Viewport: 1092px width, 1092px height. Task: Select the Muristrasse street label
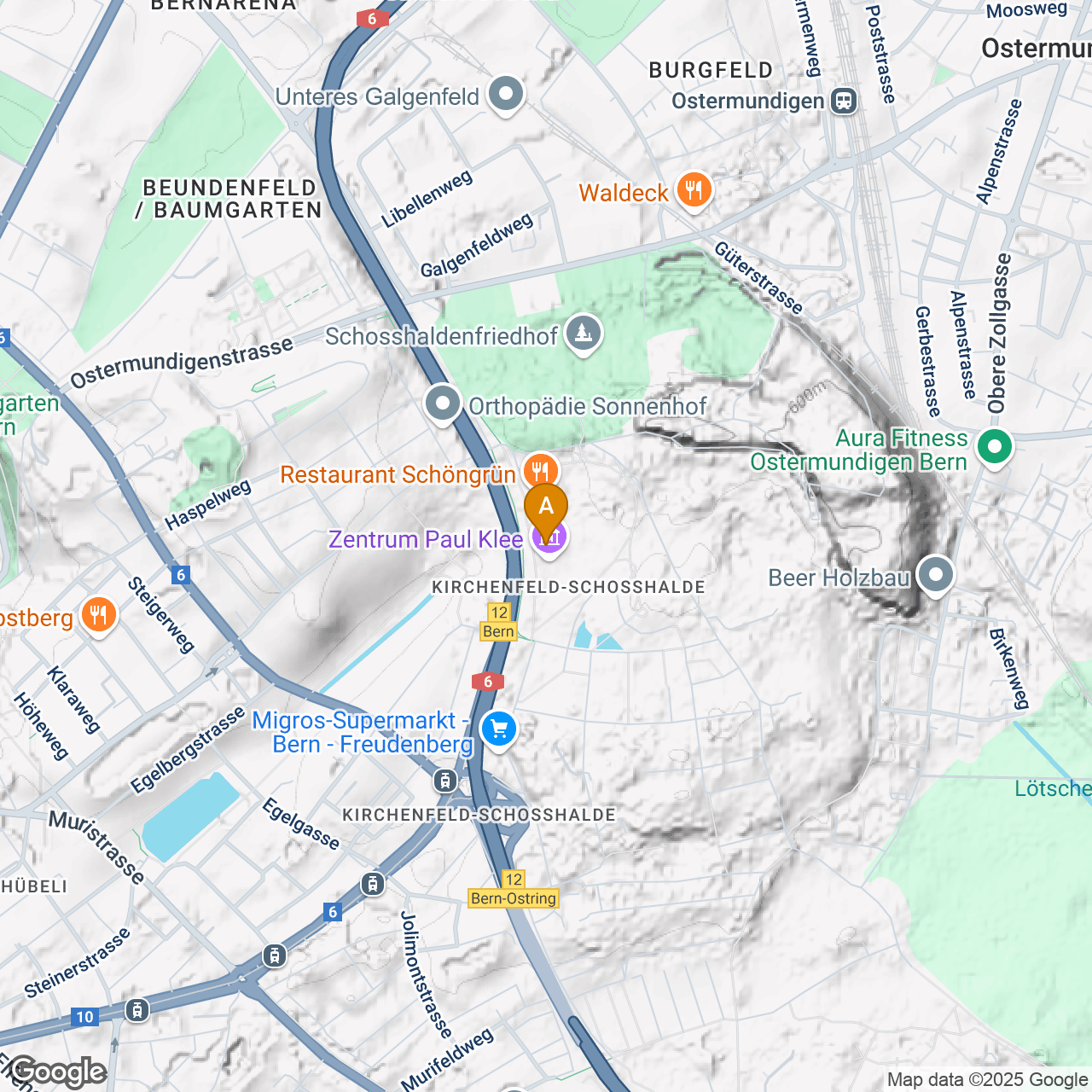(96, 847)
